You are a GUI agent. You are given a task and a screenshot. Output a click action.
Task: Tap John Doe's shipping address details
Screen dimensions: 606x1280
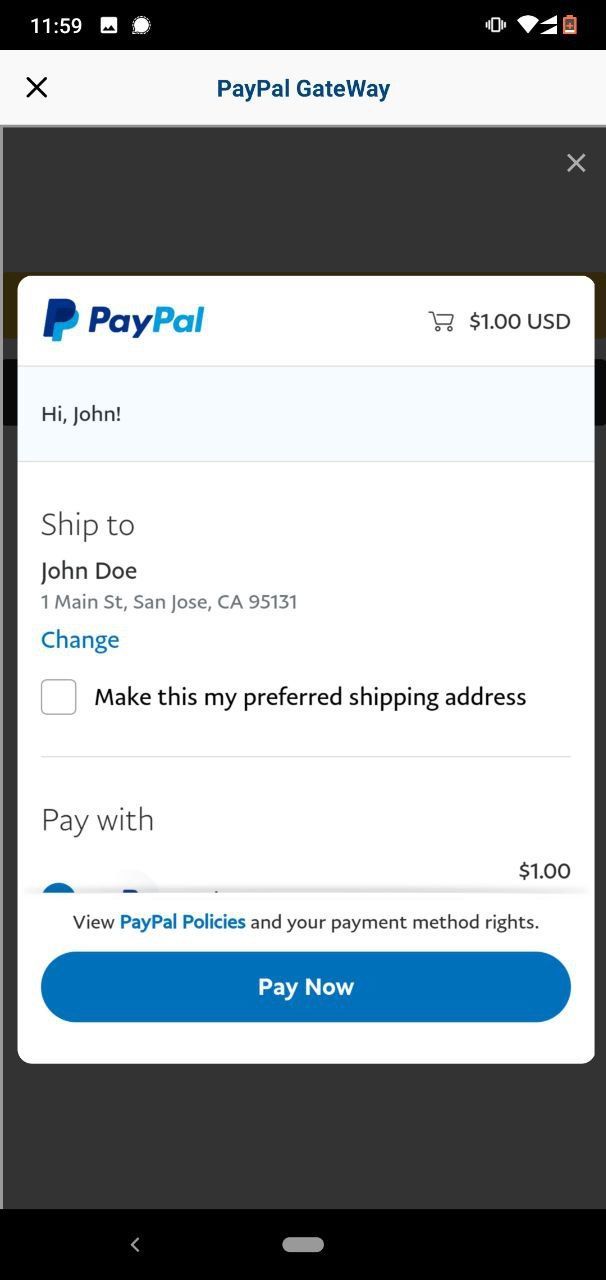pos(168,601)
